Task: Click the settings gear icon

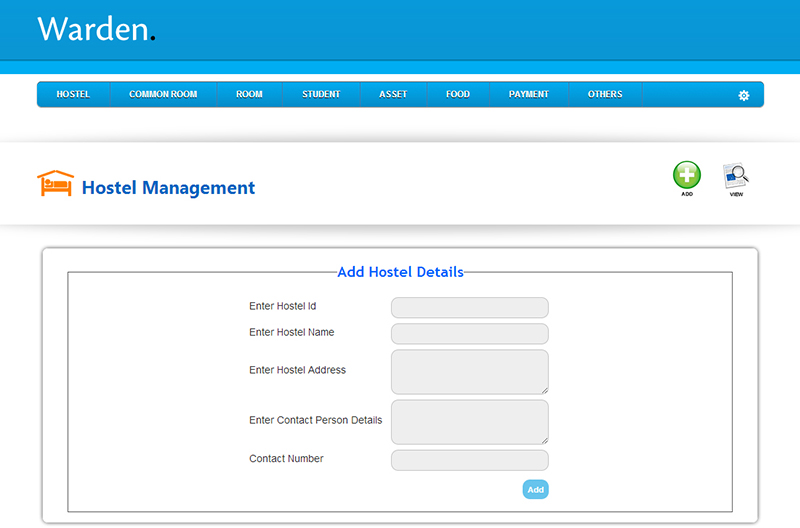Action: (x=743, y=95)
